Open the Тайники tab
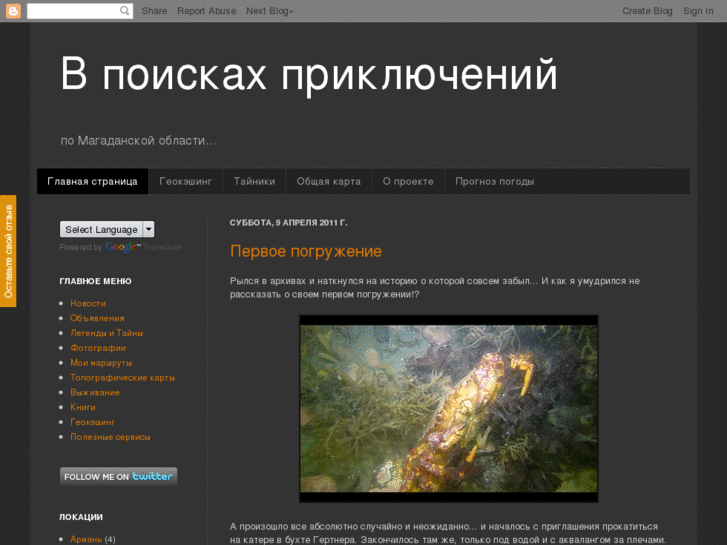 coord(254,181)
